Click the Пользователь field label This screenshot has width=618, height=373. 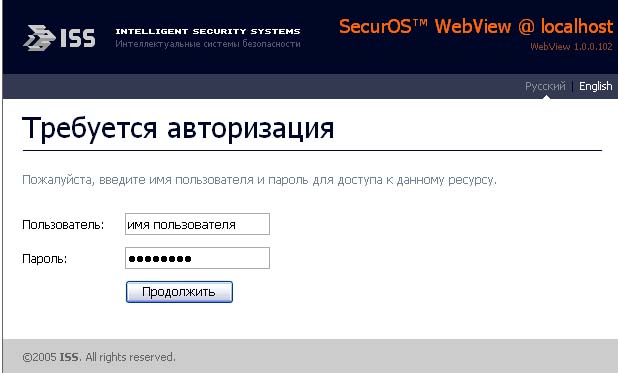tap(63, 225)
